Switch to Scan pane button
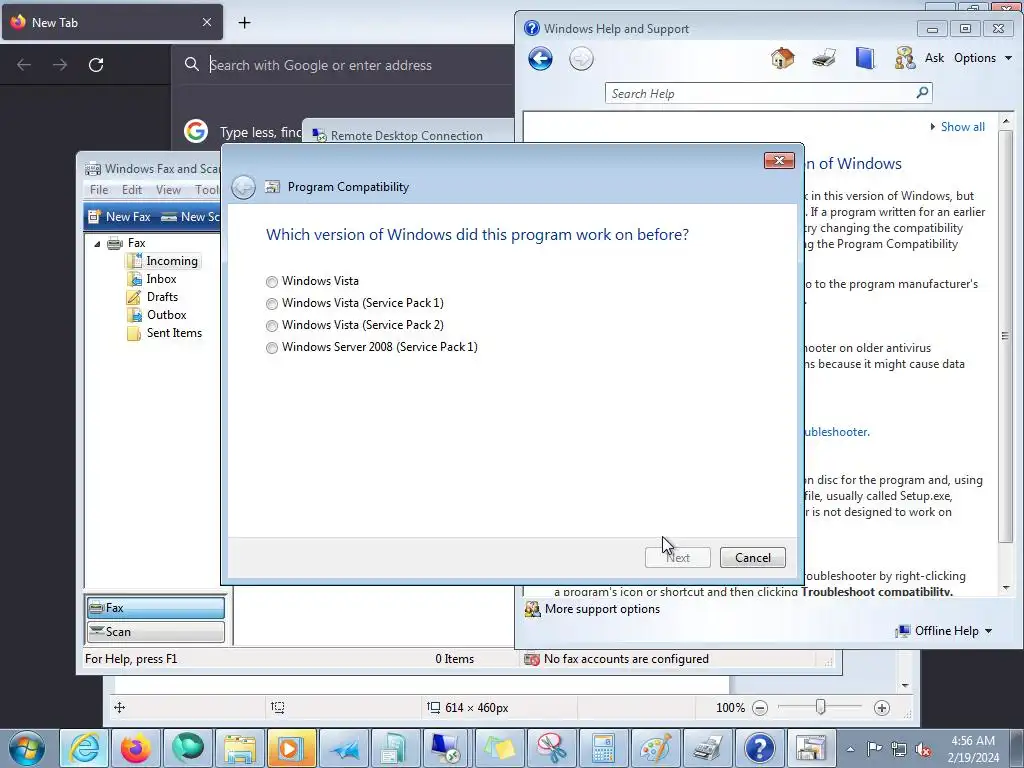Image resolution: width=1024 pixels, height=768 pixels. coord(155,632)
